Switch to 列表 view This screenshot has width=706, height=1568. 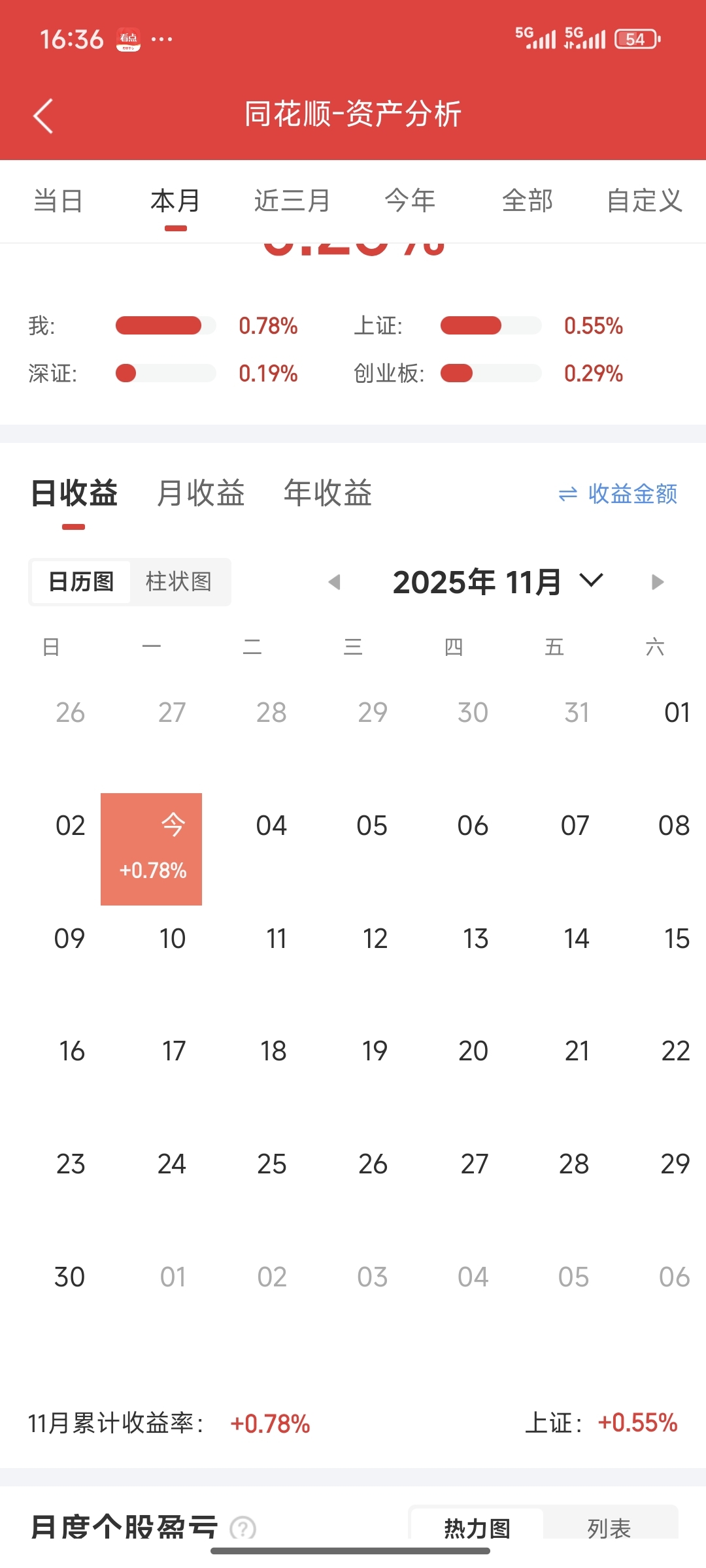click(609, 1527)
